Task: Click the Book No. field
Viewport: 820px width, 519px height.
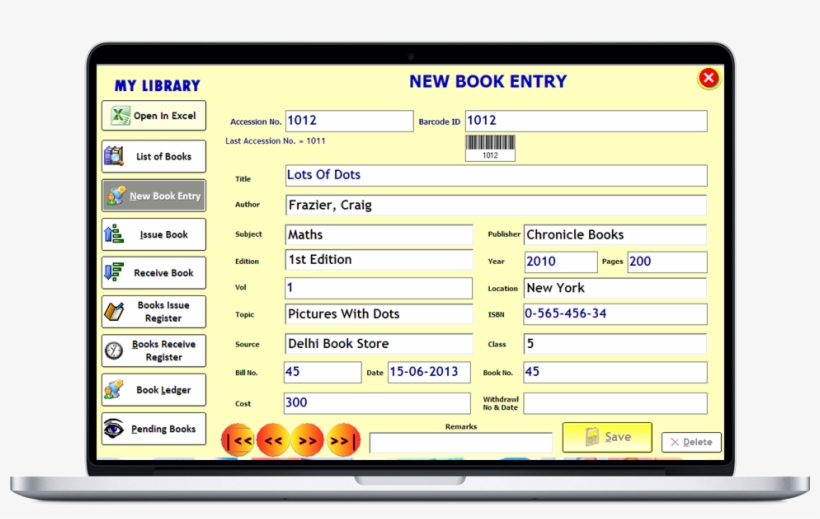Action: [x=616, y=372]
